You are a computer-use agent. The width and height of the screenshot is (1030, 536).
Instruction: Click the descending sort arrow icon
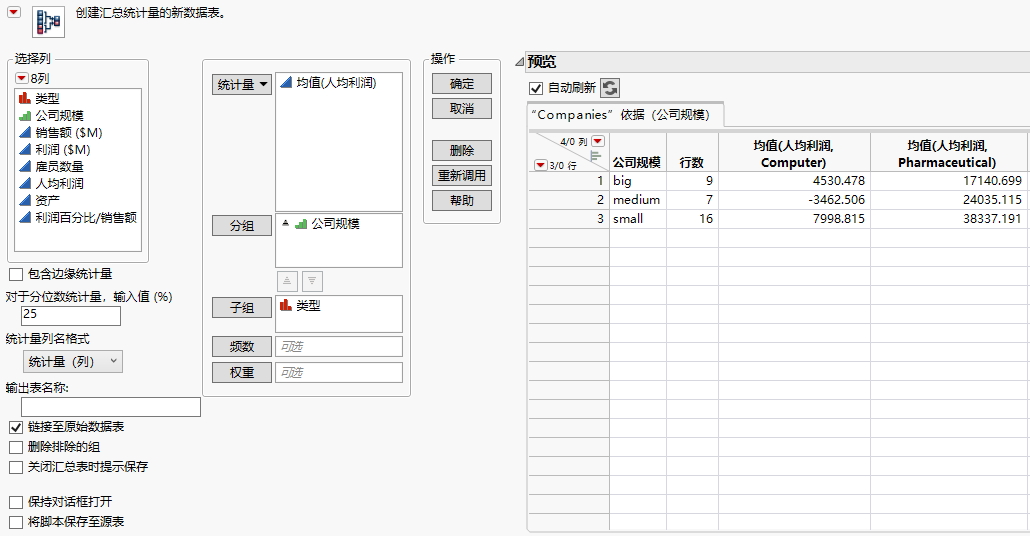[312, 281]
